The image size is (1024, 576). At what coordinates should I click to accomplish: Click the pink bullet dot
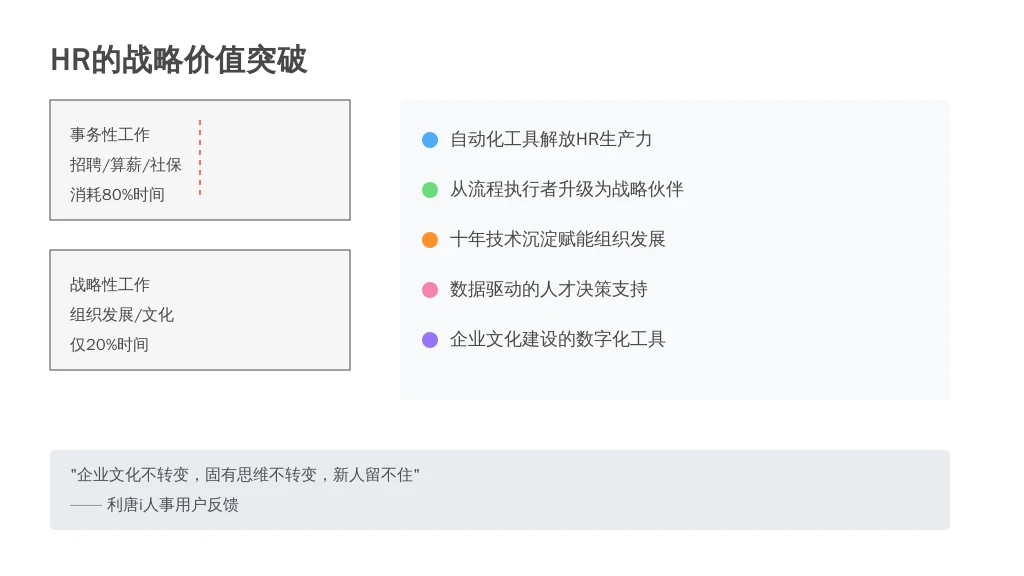point(430,290)
